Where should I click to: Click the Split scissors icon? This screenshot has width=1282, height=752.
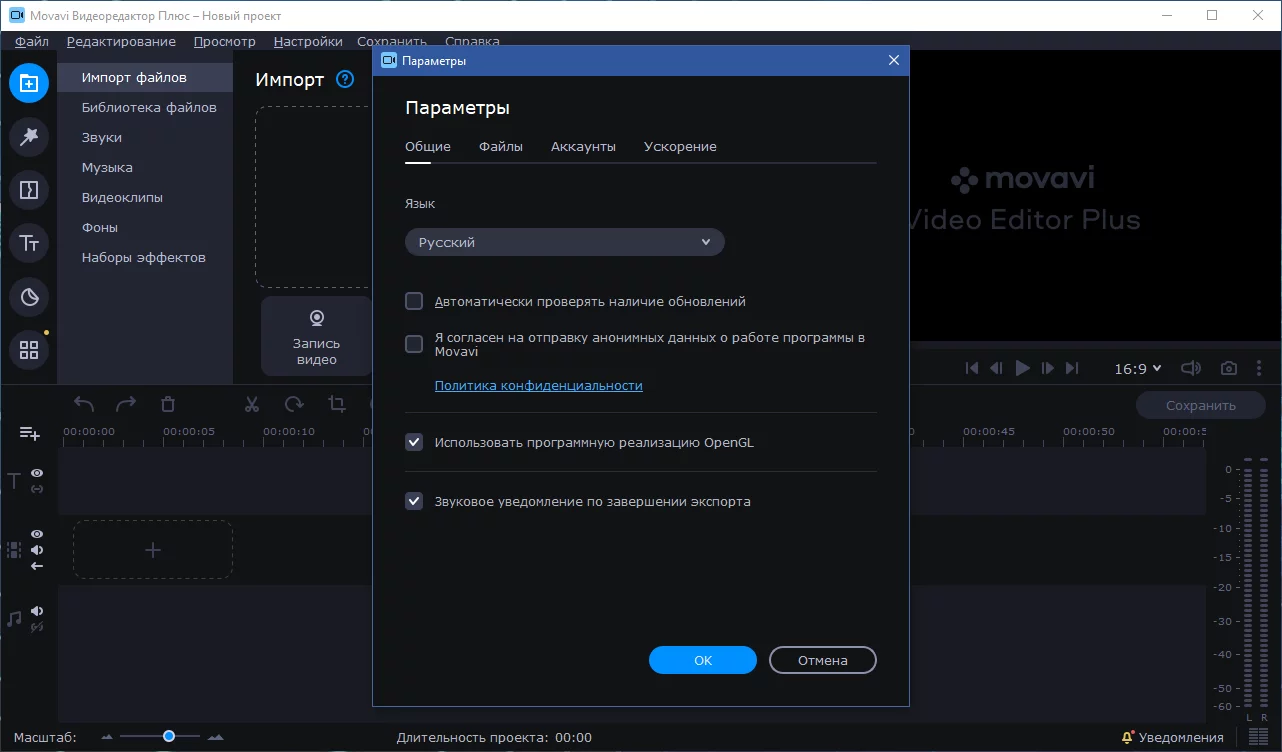click(252, 404)
